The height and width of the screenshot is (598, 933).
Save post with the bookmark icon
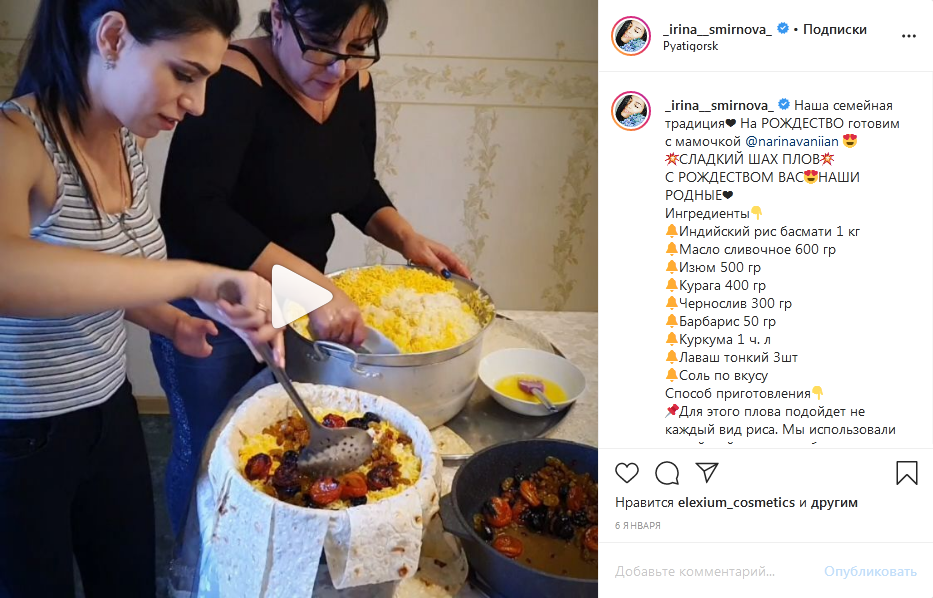pyautogui.click(x=907, y=473)
